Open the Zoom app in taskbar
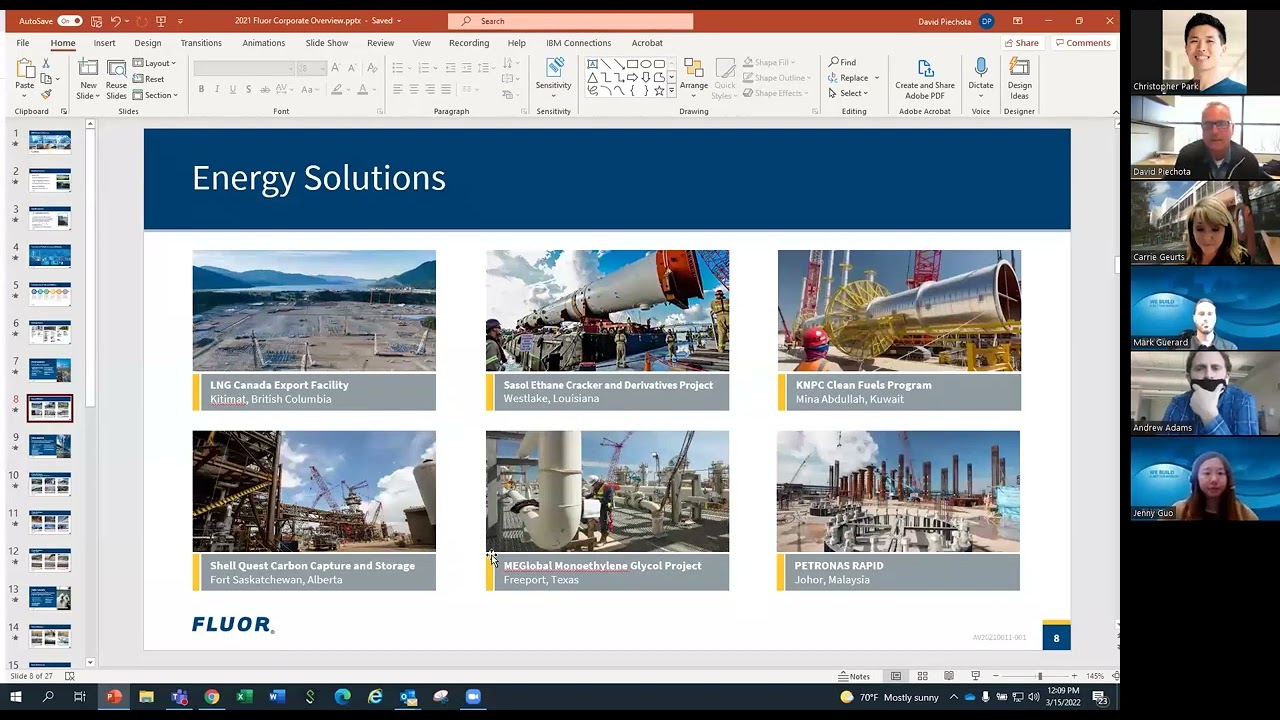 coord(473,697)
